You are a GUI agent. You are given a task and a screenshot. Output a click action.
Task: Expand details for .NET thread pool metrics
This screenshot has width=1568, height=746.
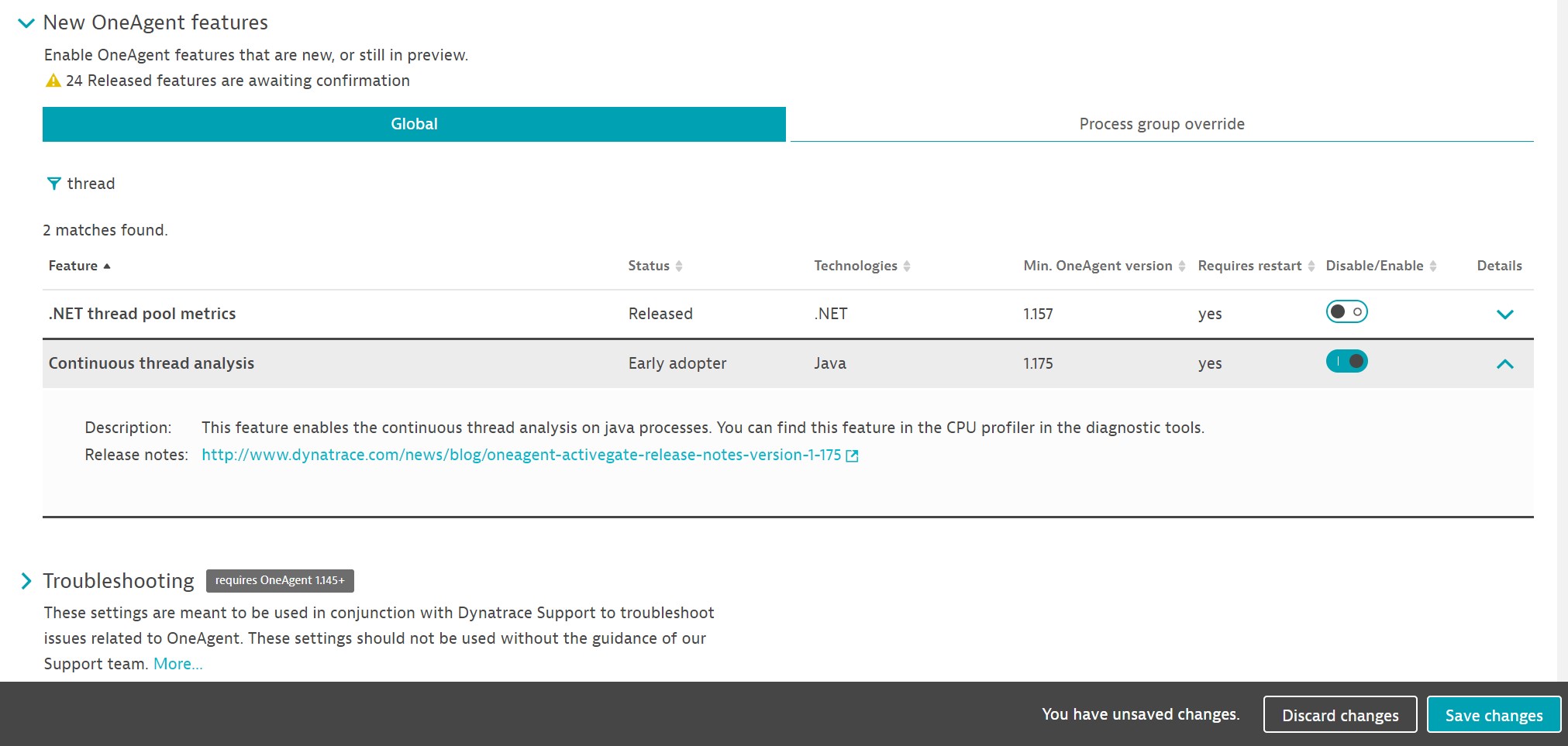pos(1504,314)
